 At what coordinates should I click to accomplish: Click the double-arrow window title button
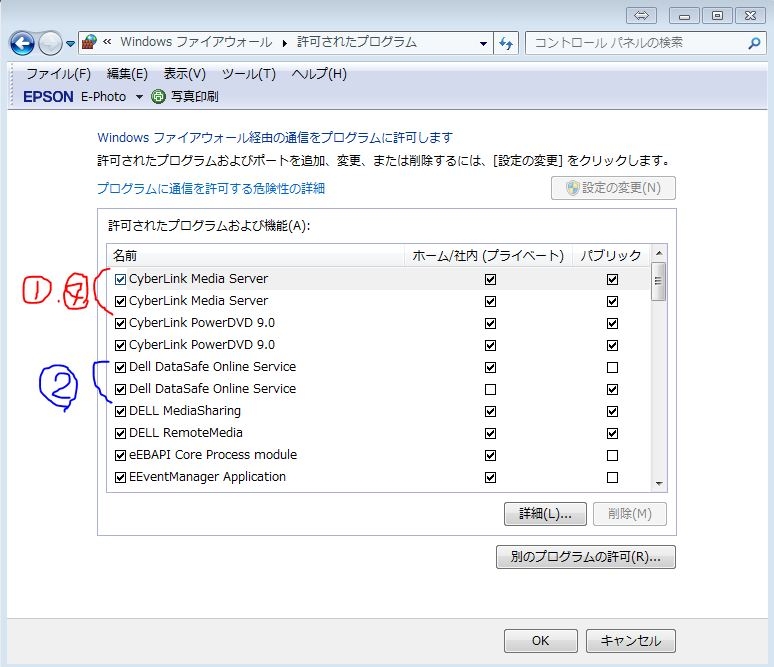pyautogui.click(x=641, y=15)
